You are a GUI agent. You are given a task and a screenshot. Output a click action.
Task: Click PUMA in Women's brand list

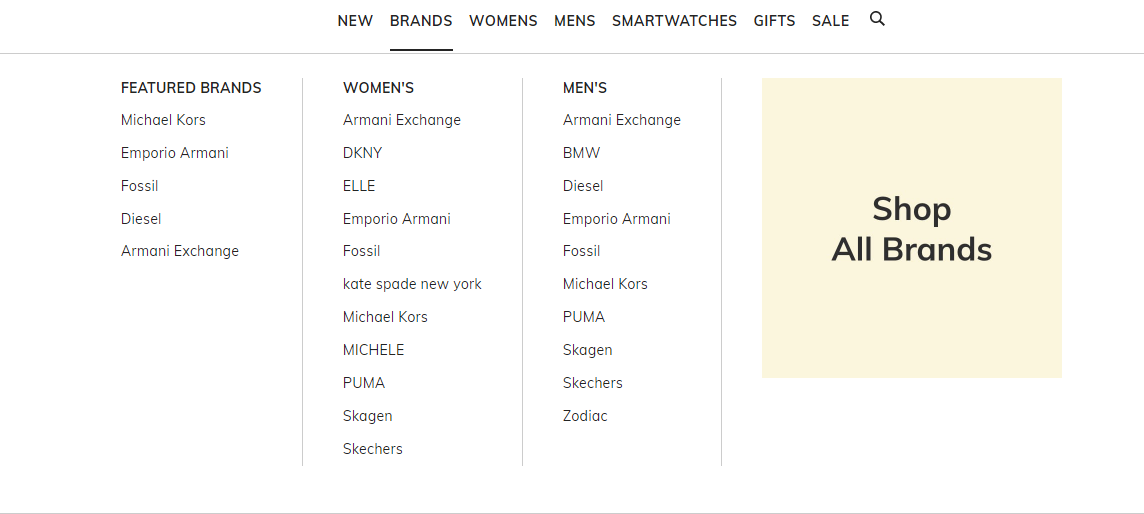pos(364,383)
